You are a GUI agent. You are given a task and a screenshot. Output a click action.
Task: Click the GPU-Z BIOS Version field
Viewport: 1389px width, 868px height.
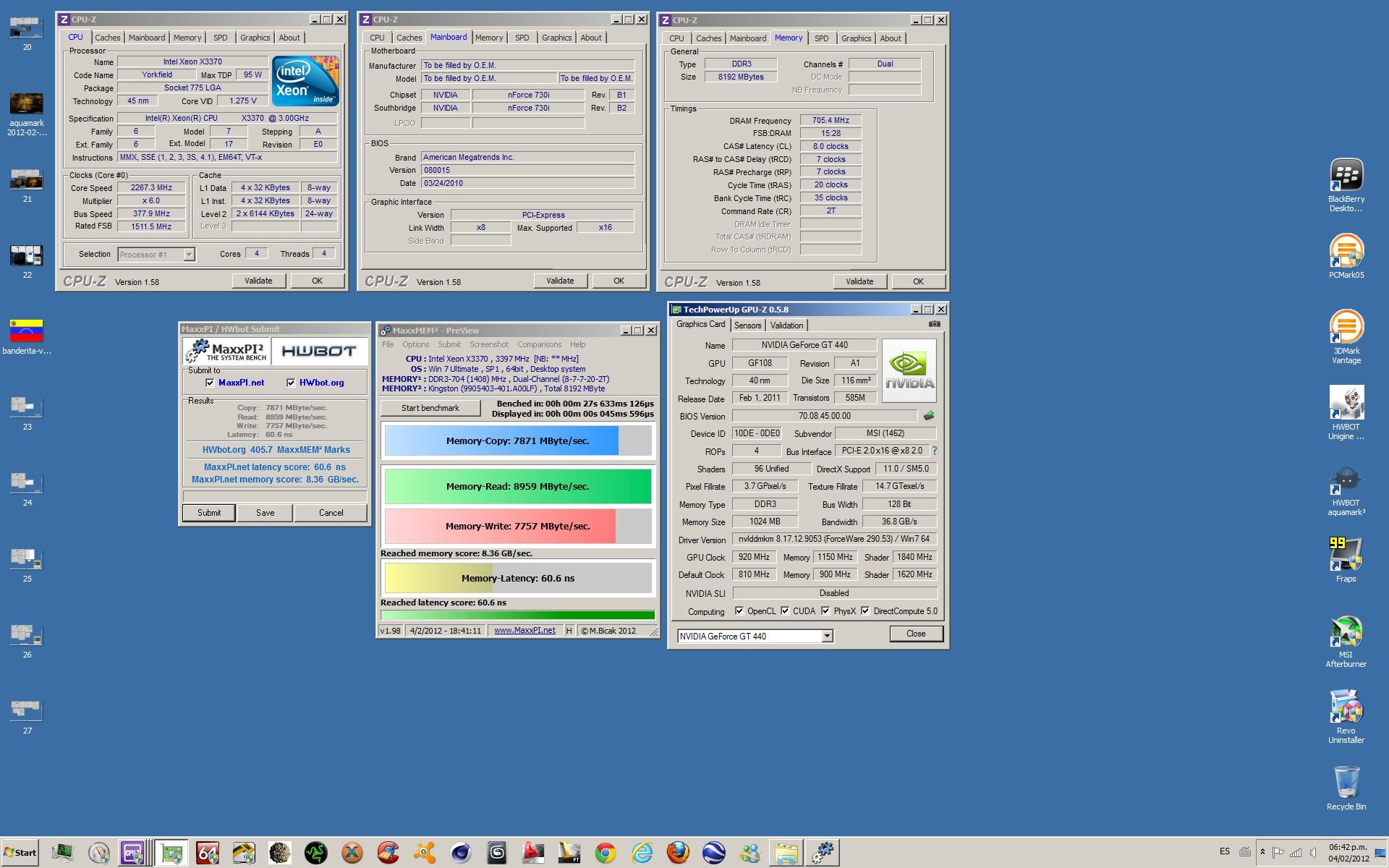click(824, 416)
